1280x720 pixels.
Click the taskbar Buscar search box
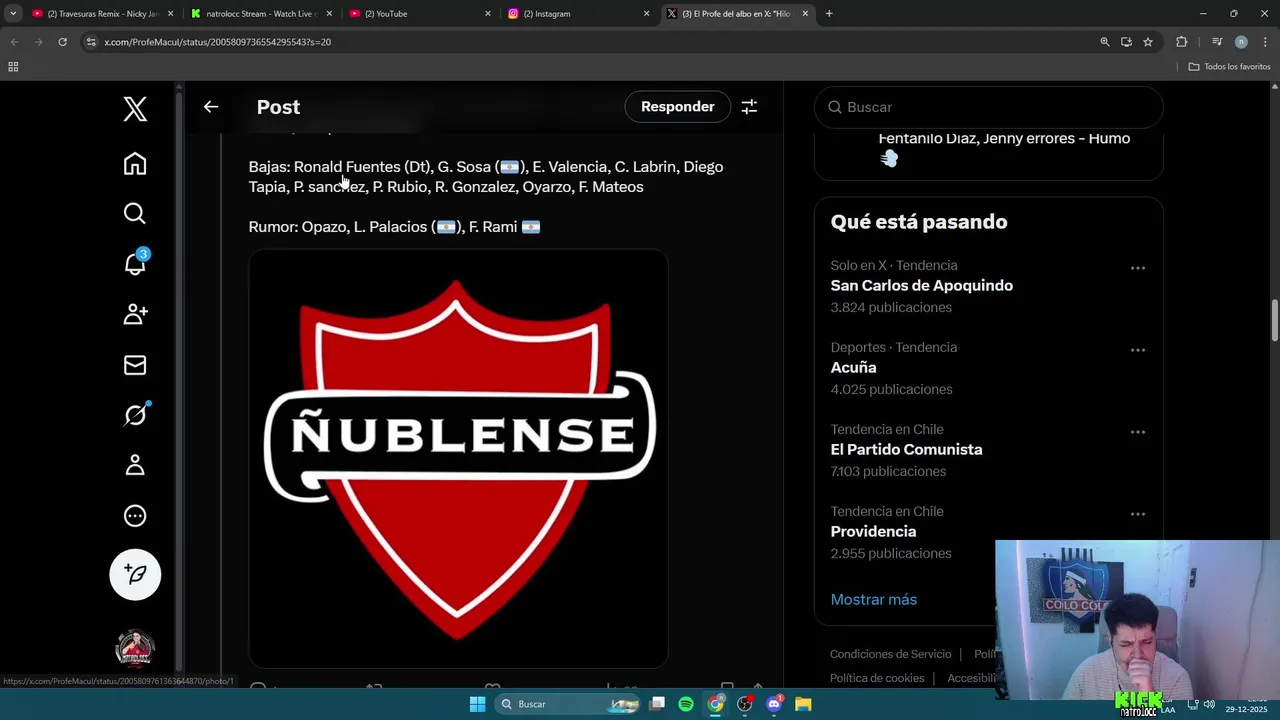click(x=569, y=704)
